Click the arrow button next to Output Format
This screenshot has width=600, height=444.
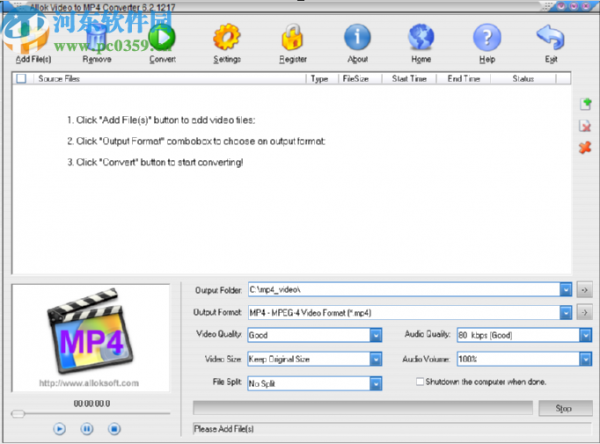tap(585, 313)
